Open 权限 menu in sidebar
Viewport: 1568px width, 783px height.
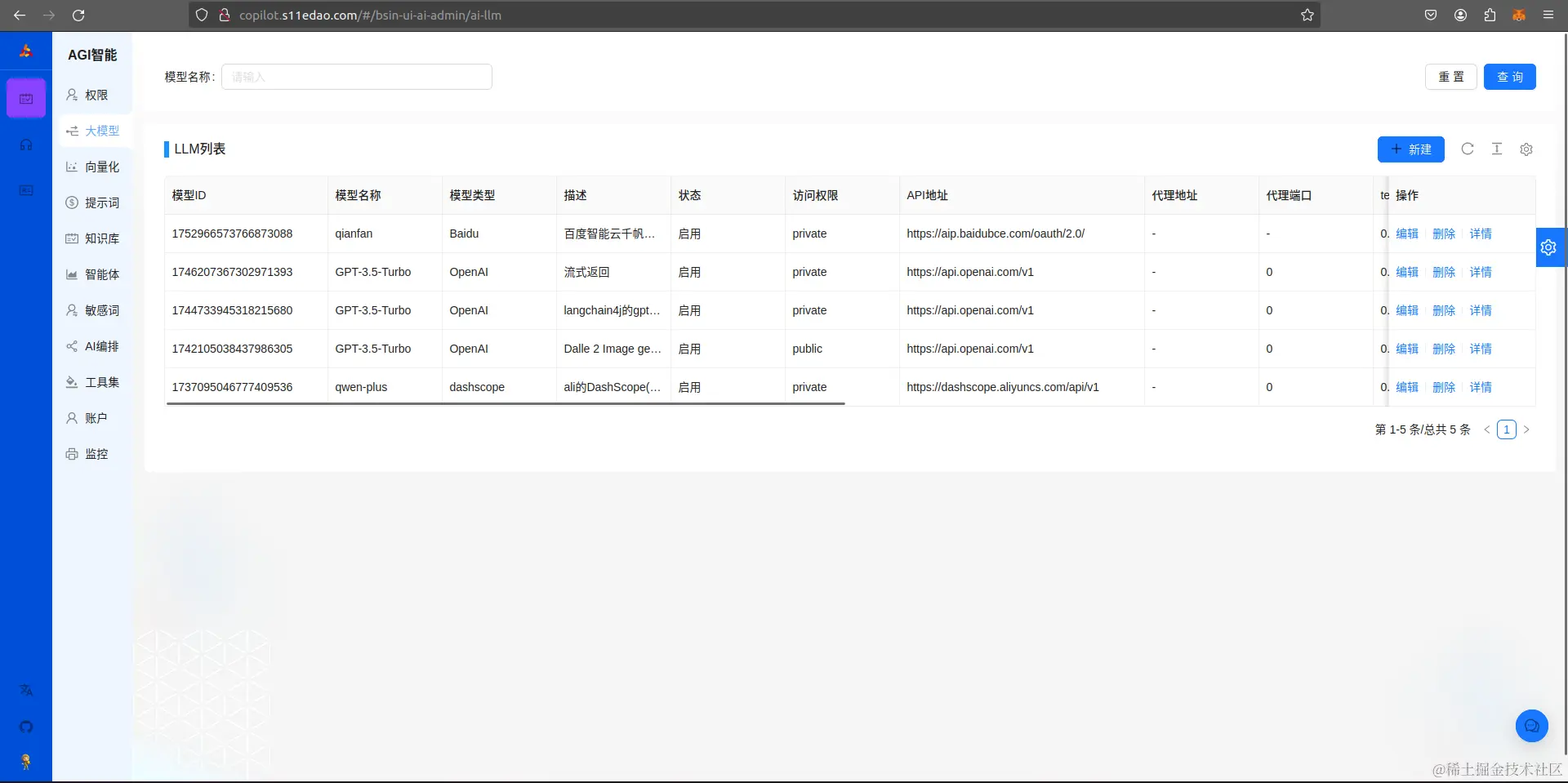click(x=96, y=95)
